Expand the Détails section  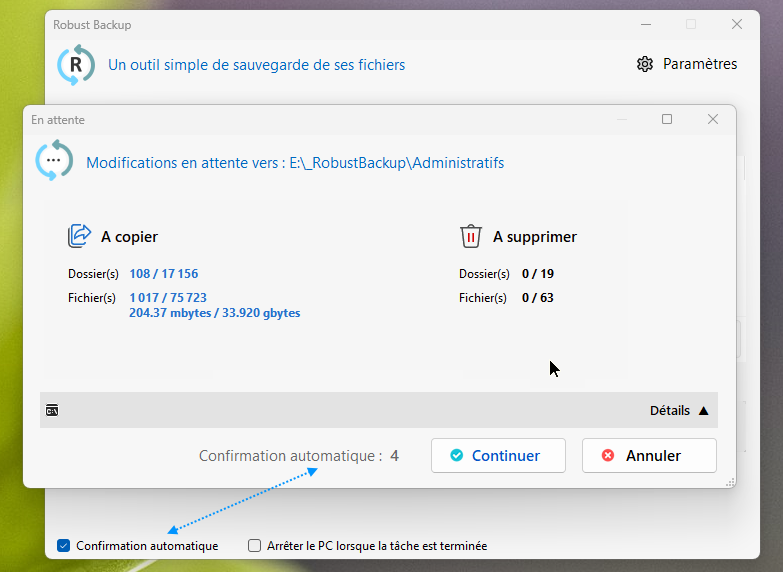click(x=670, y=411)
